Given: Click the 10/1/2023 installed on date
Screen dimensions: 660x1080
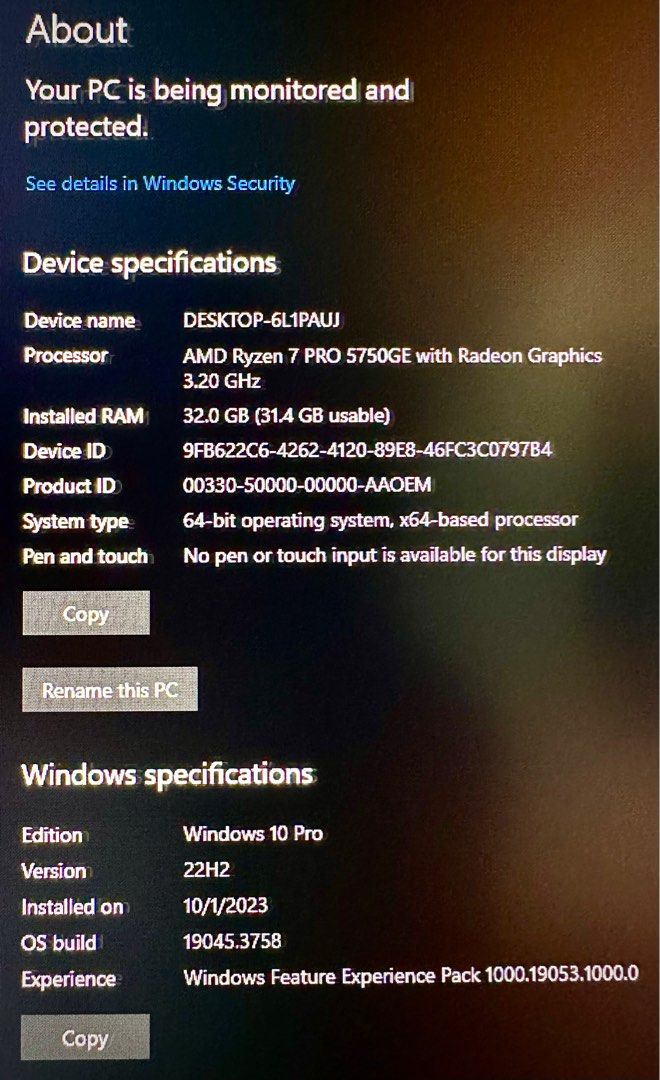Looking at the screenshot, I should click(225, 905).
